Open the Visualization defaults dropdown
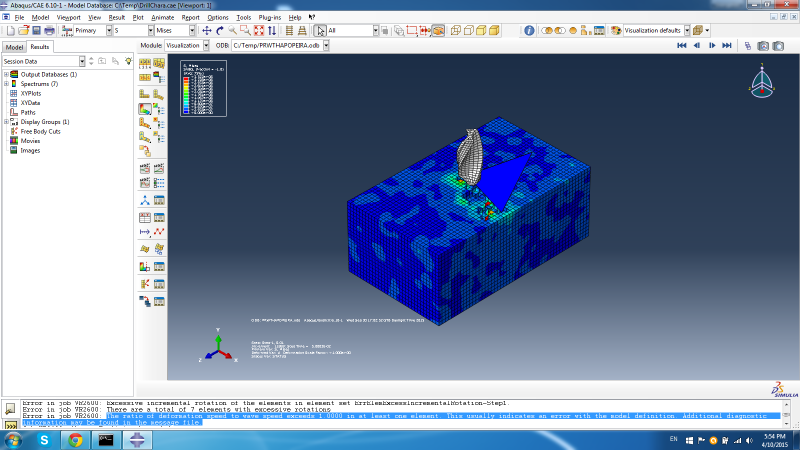The height and width of the screenshot is (450, 800). pyautogui.click(x=687, y=31)
